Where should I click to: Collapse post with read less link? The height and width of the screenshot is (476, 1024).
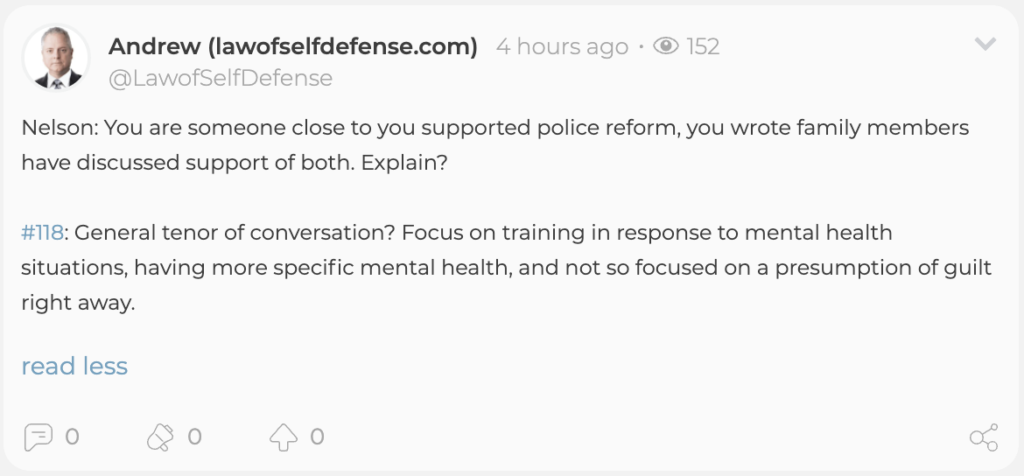point(74,366)
